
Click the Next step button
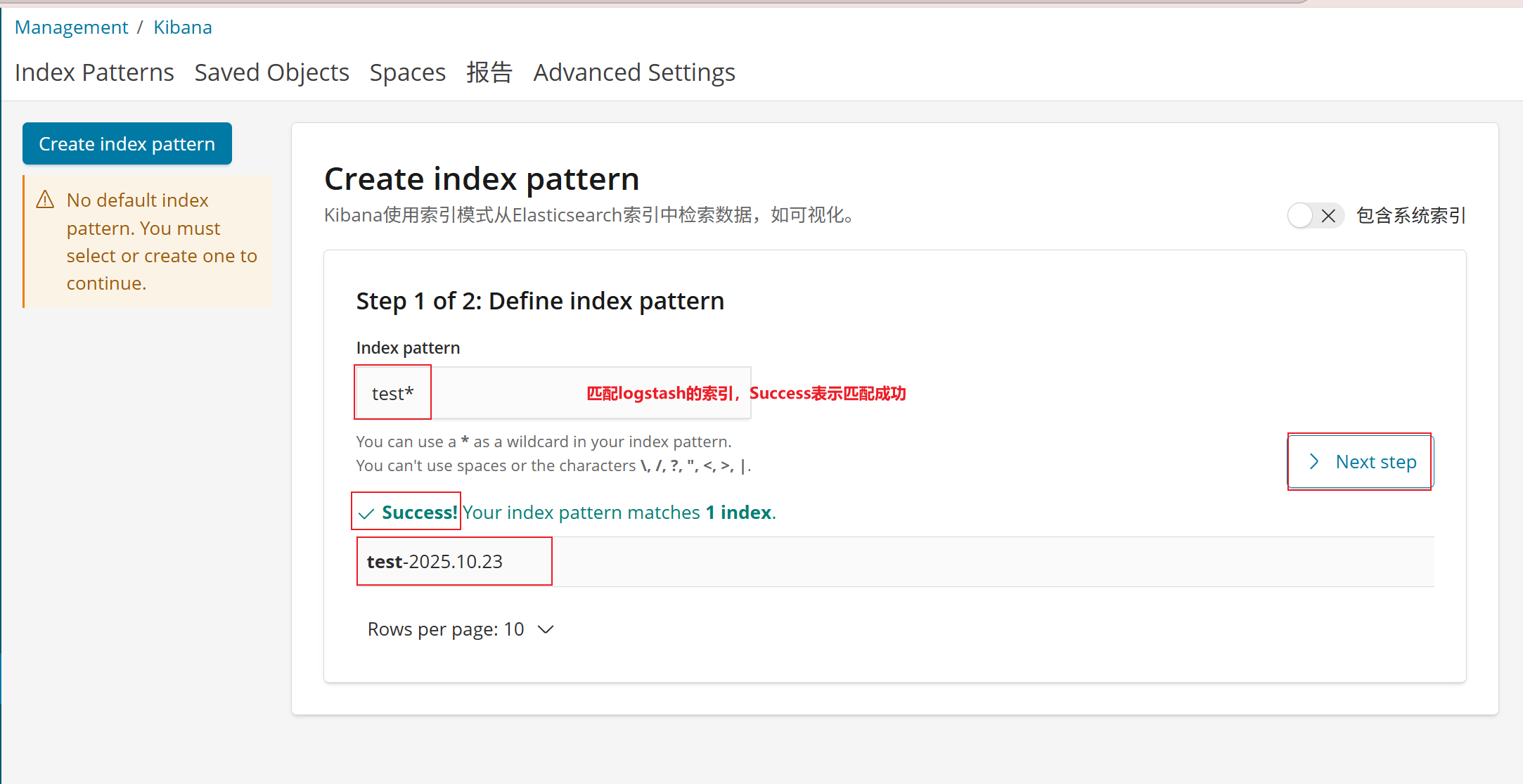(1360, 462)
